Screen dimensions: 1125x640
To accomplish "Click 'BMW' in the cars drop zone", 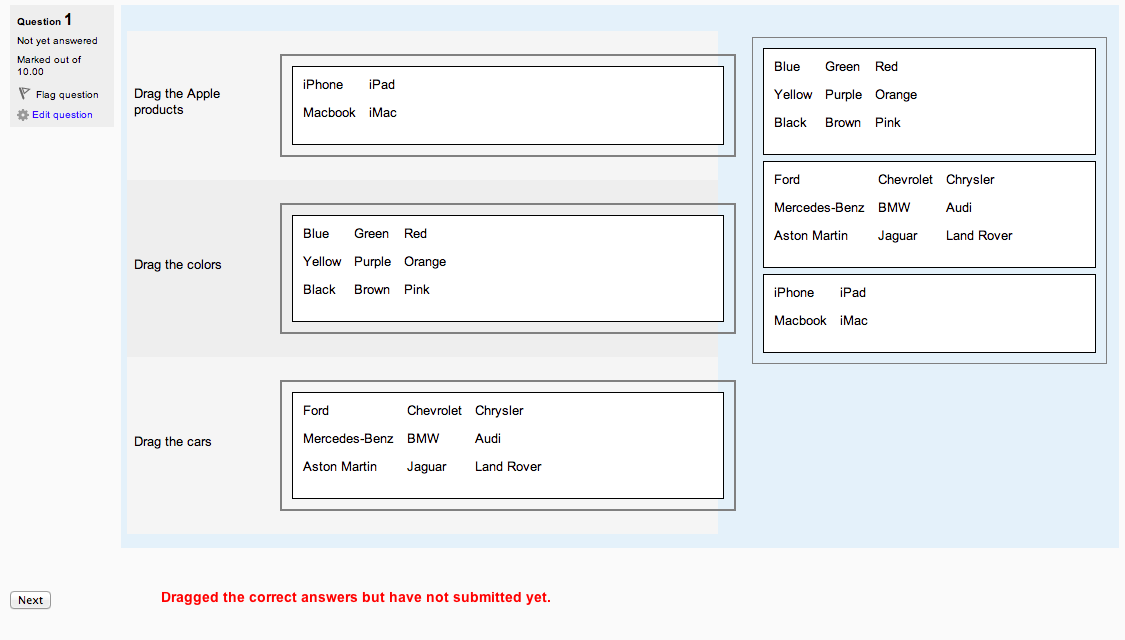I will click(423, 439).
